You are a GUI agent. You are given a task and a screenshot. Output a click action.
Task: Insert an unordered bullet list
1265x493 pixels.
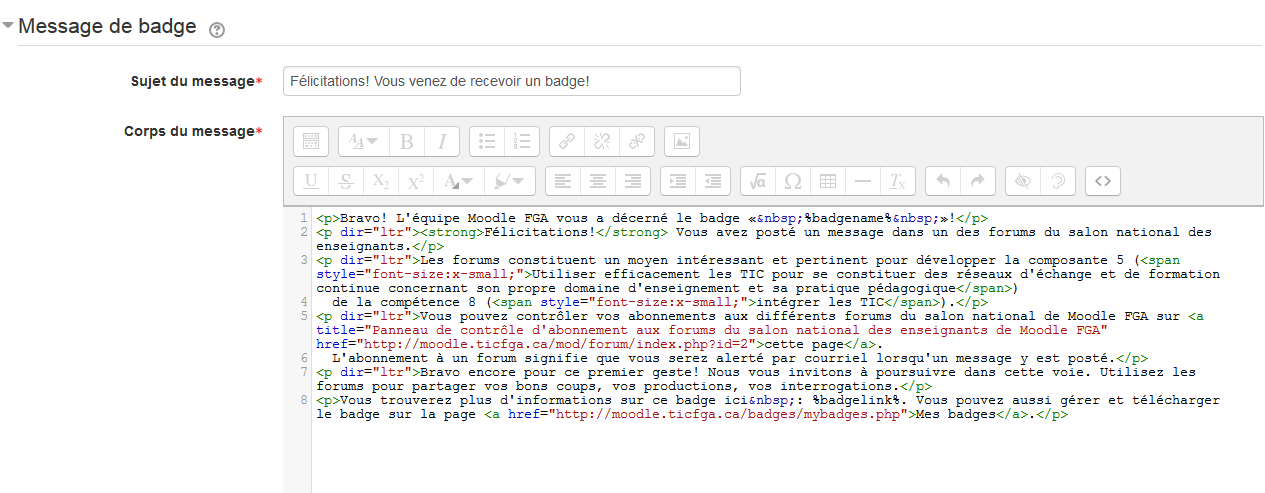[x=487, y=141]
